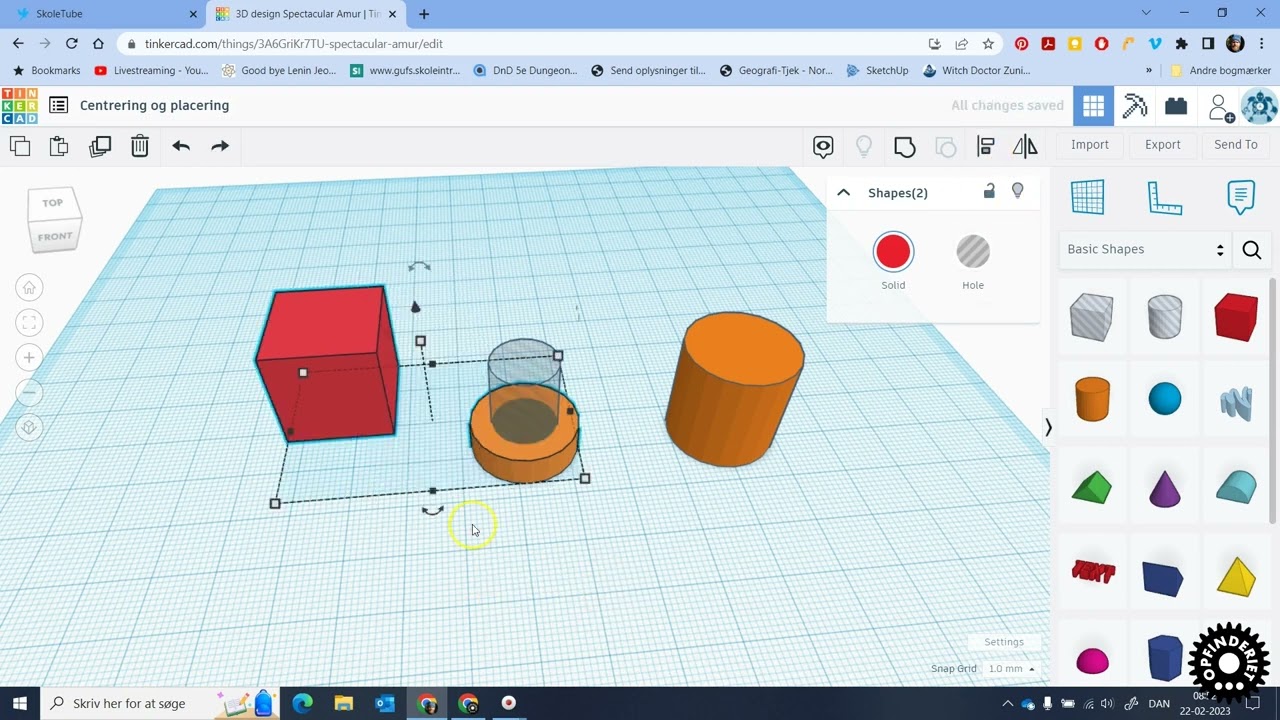The image size is (1280, 720).
Task: Click the Send To button
Action: [x=1236, y=145]
